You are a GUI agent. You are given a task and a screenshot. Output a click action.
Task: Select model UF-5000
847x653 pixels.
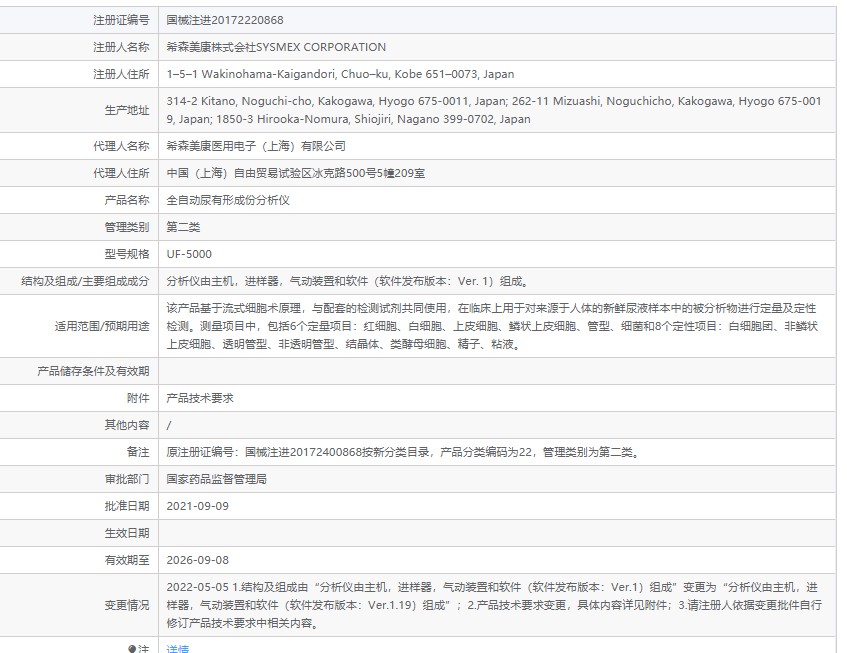189,254
